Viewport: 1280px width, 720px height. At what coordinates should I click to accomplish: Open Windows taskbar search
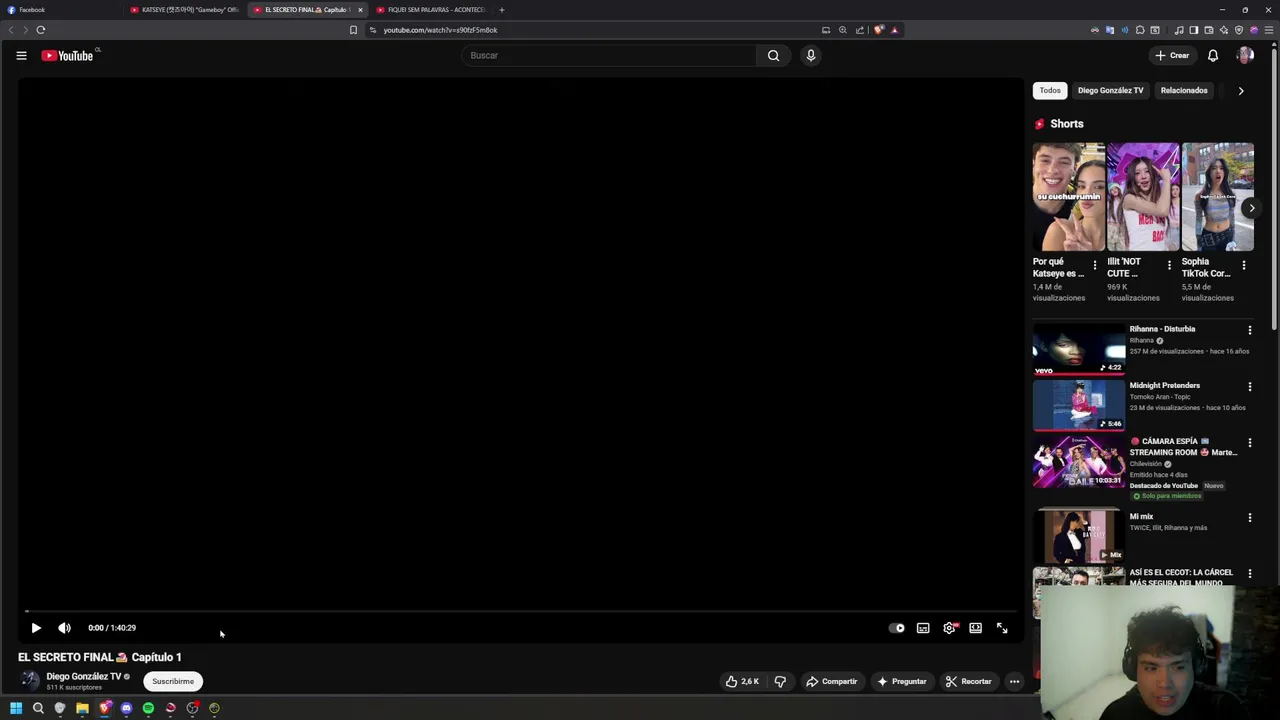click(x=38, y=708)
